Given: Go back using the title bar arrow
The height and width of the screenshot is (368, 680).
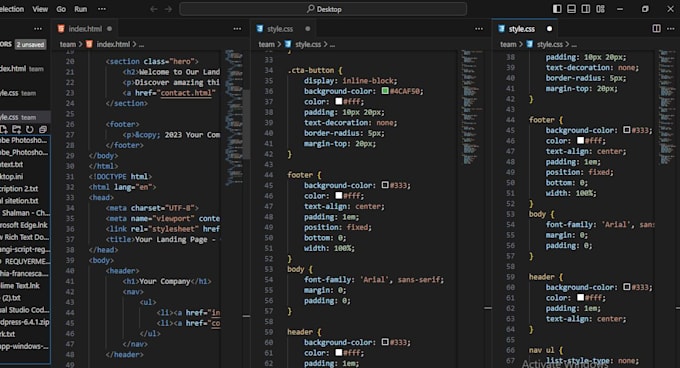Looking at the screenshot, I should click(x=154, y=9).
